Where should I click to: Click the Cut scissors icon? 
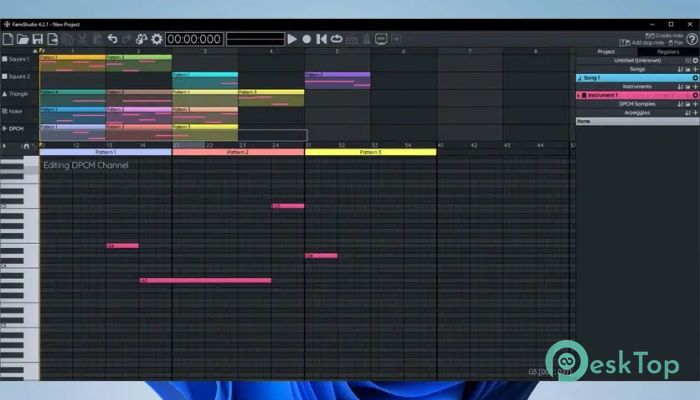tap(83, 39)
